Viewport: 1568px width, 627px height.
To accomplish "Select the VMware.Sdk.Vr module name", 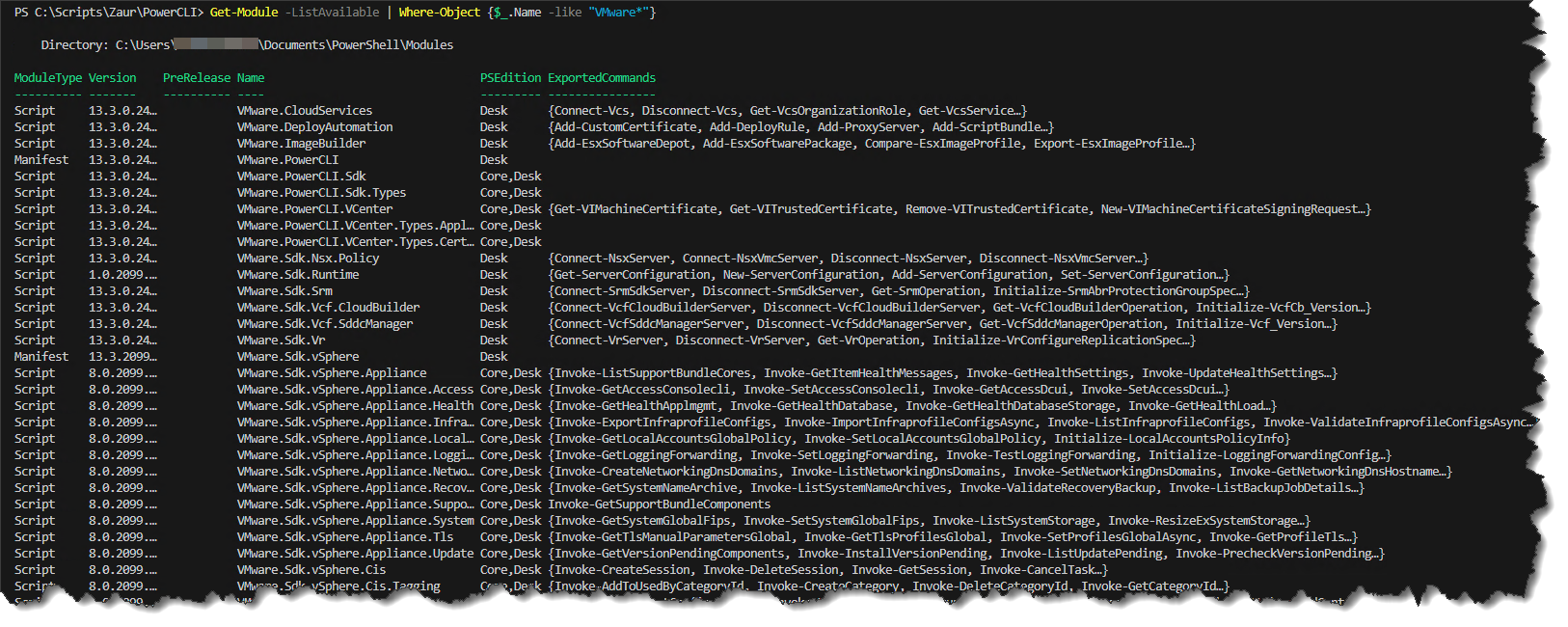I will point(282,341).
